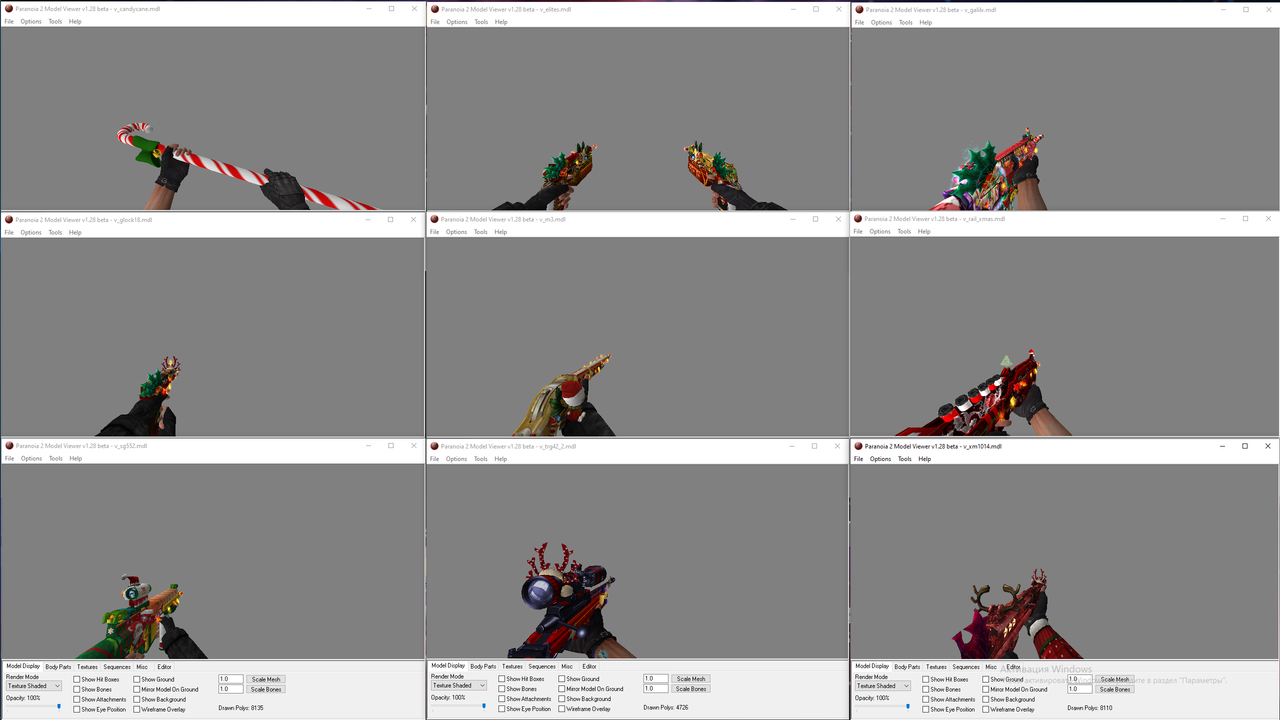Viewport: 1280px width, 720px height.
Task: Click the app icon in the v_trg42_2.mdl title bar
Action: [x=435, y=446]
